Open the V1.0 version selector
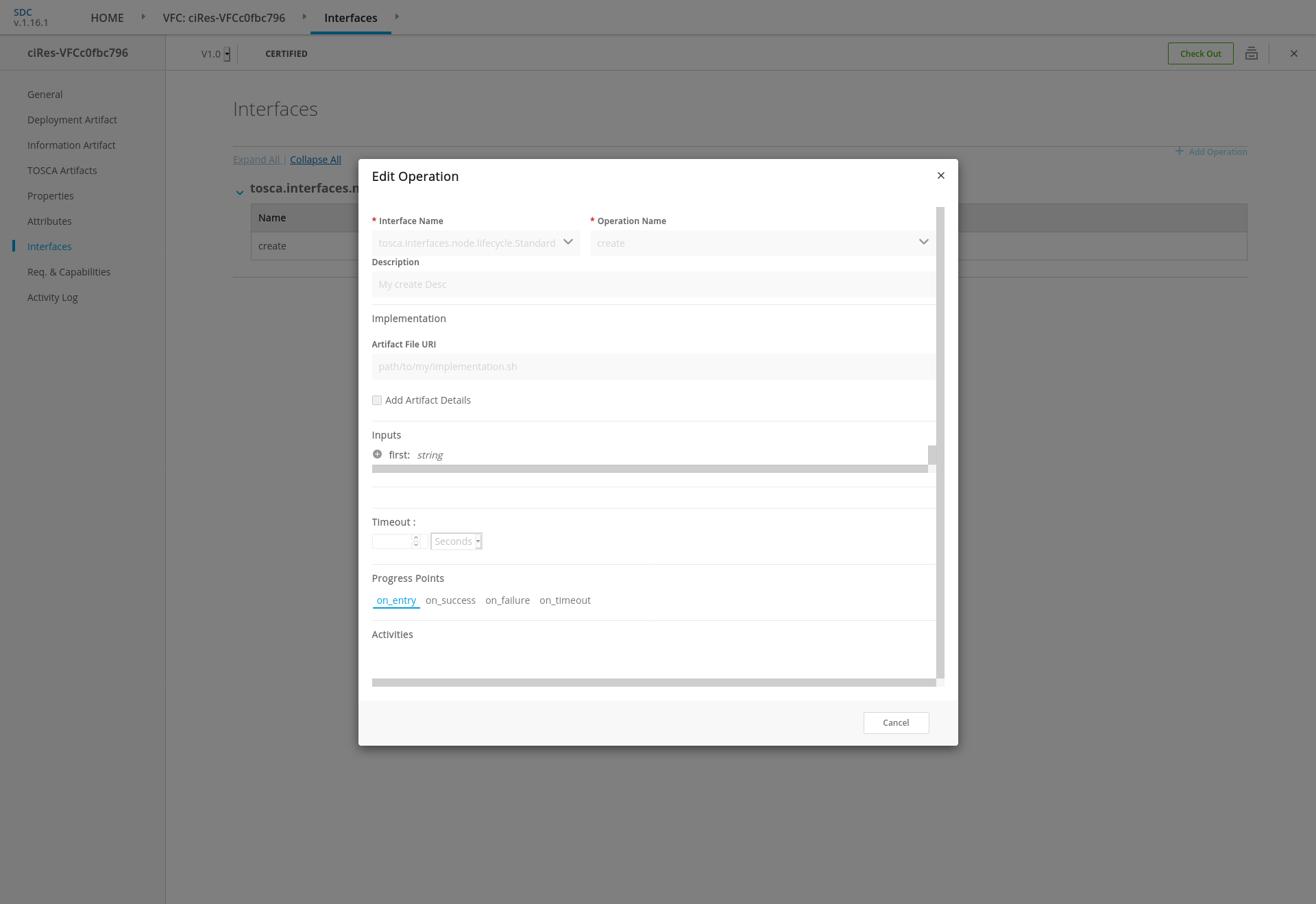 216,54
